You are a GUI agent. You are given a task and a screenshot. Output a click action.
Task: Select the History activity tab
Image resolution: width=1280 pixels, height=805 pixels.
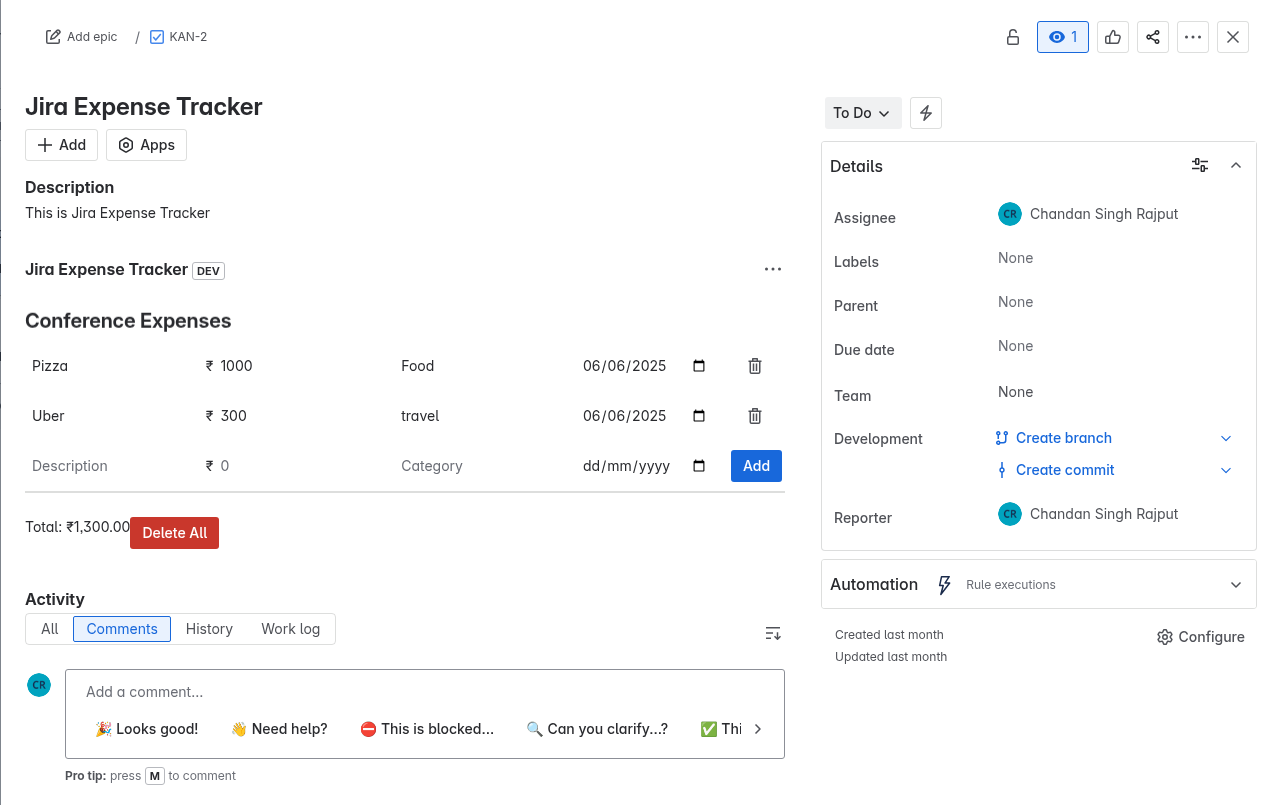point(209,629)
